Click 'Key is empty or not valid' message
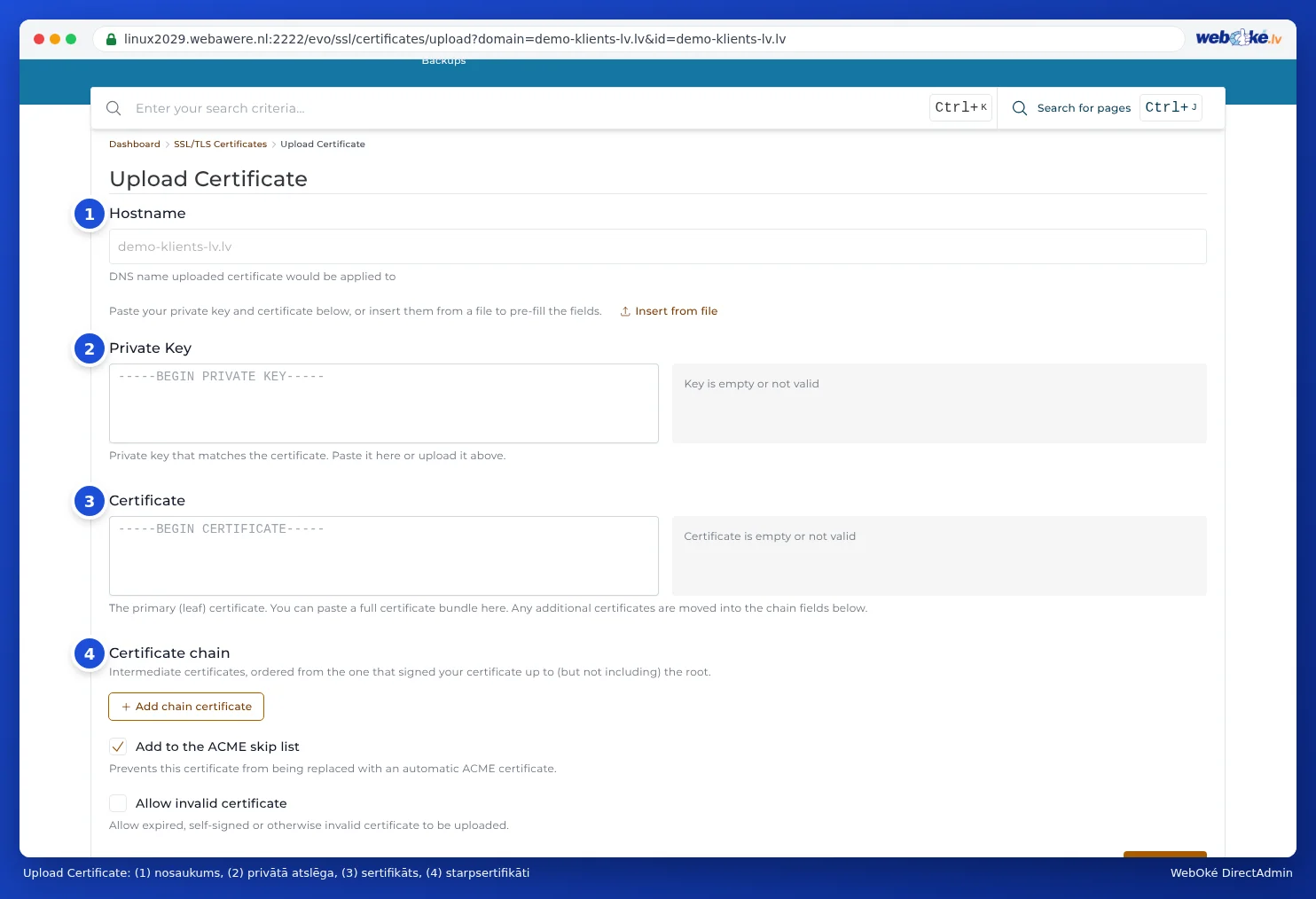 pyautogui.click(x=752, y=384)
